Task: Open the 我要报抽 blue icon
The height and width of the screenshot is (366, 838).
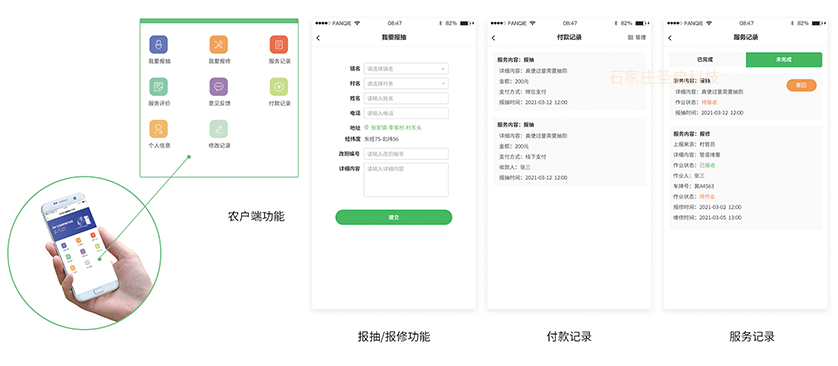Action: pyautogui.click(x=158, y=44)
